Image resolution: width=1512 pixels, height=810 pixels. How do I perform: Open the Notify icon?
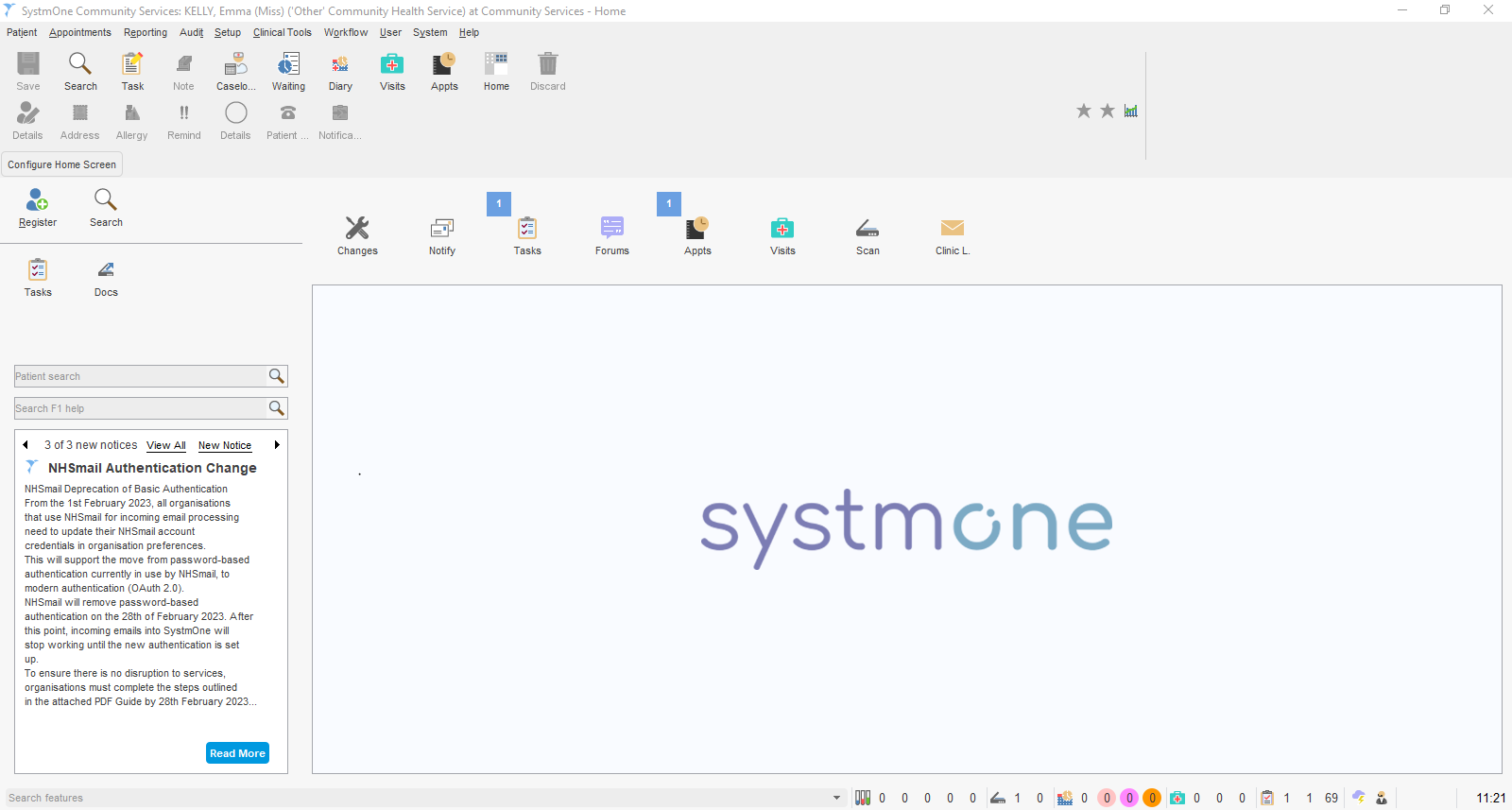(x=442, y=228)
